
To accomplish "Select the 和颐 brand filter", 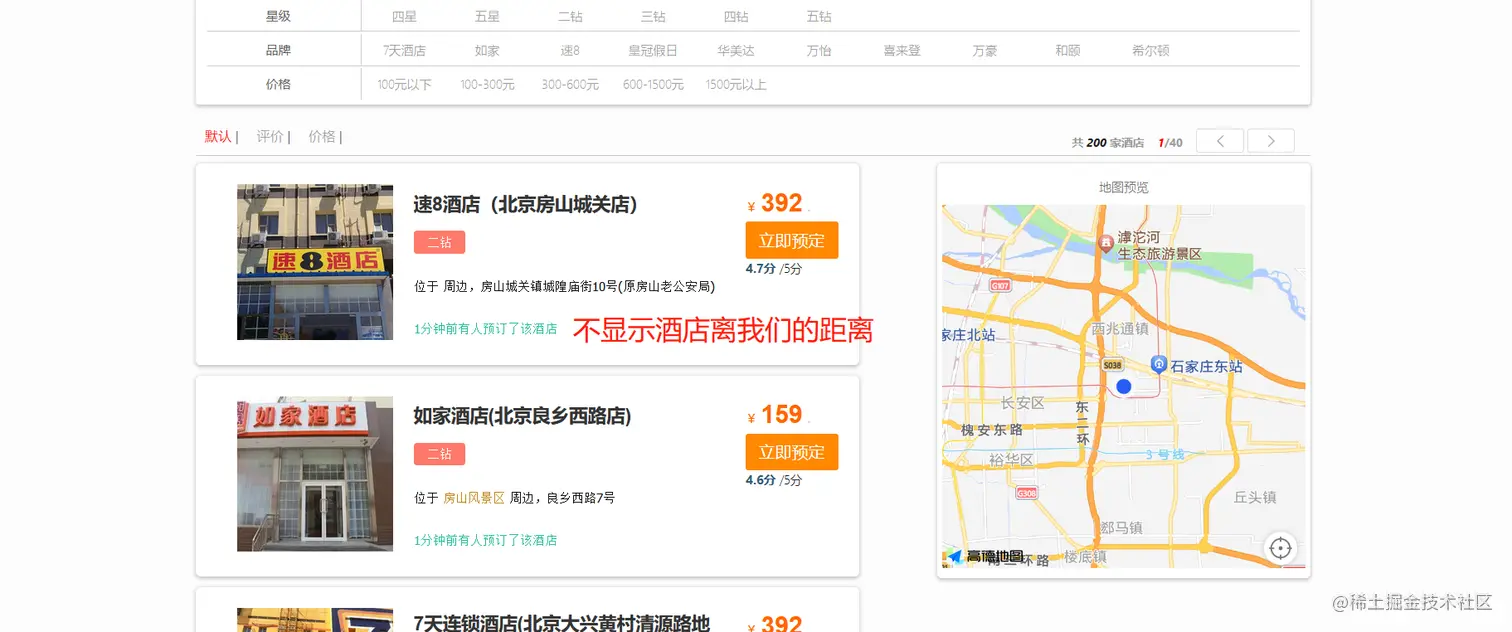I will (1068, 51).
